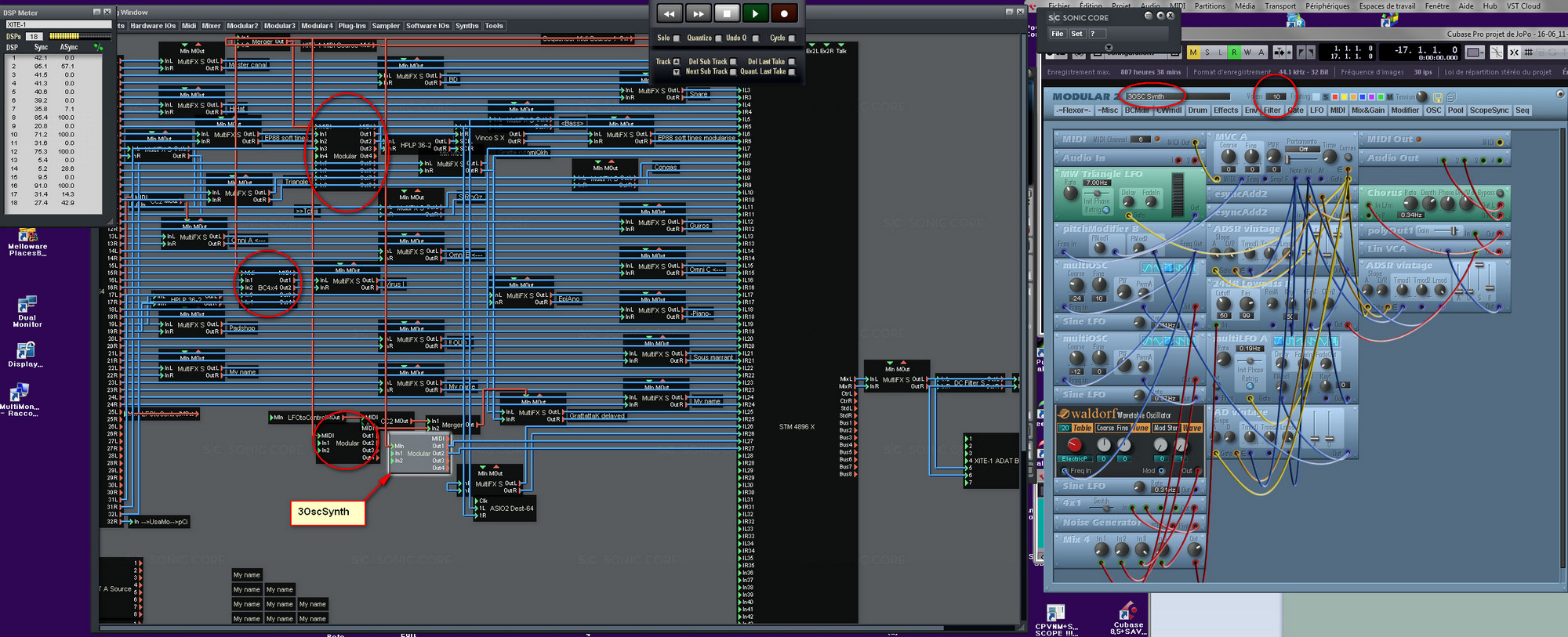Open the Effects module category

pos(1226,110)
